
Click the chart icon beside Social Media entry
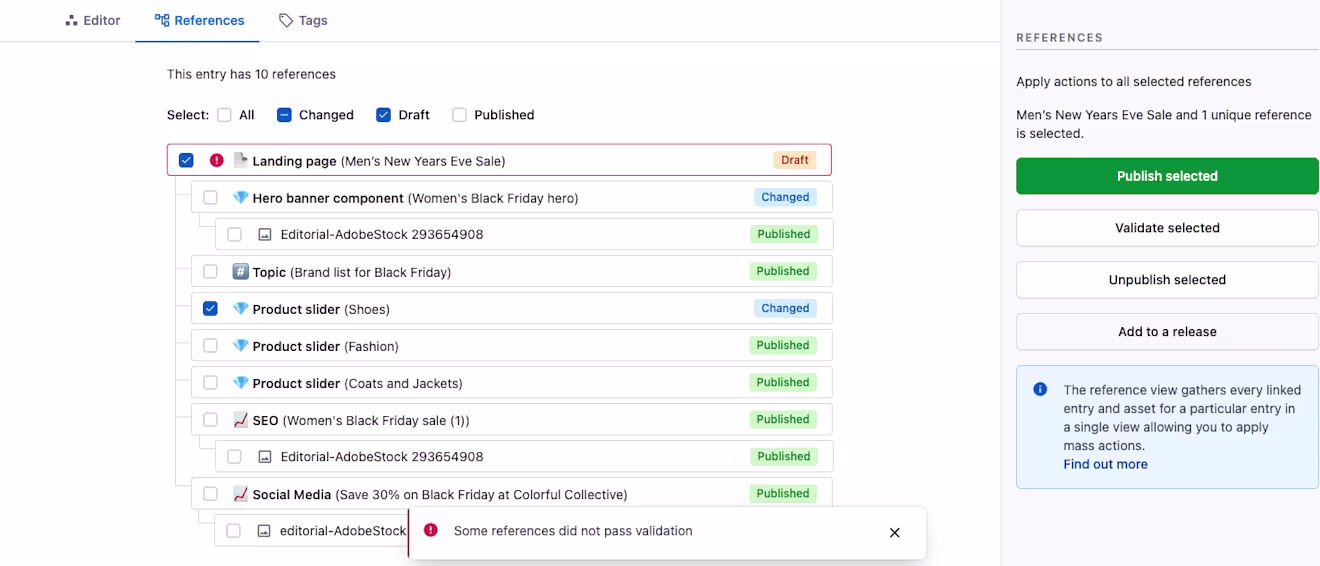pyautogui.click(x=240, y=494)
